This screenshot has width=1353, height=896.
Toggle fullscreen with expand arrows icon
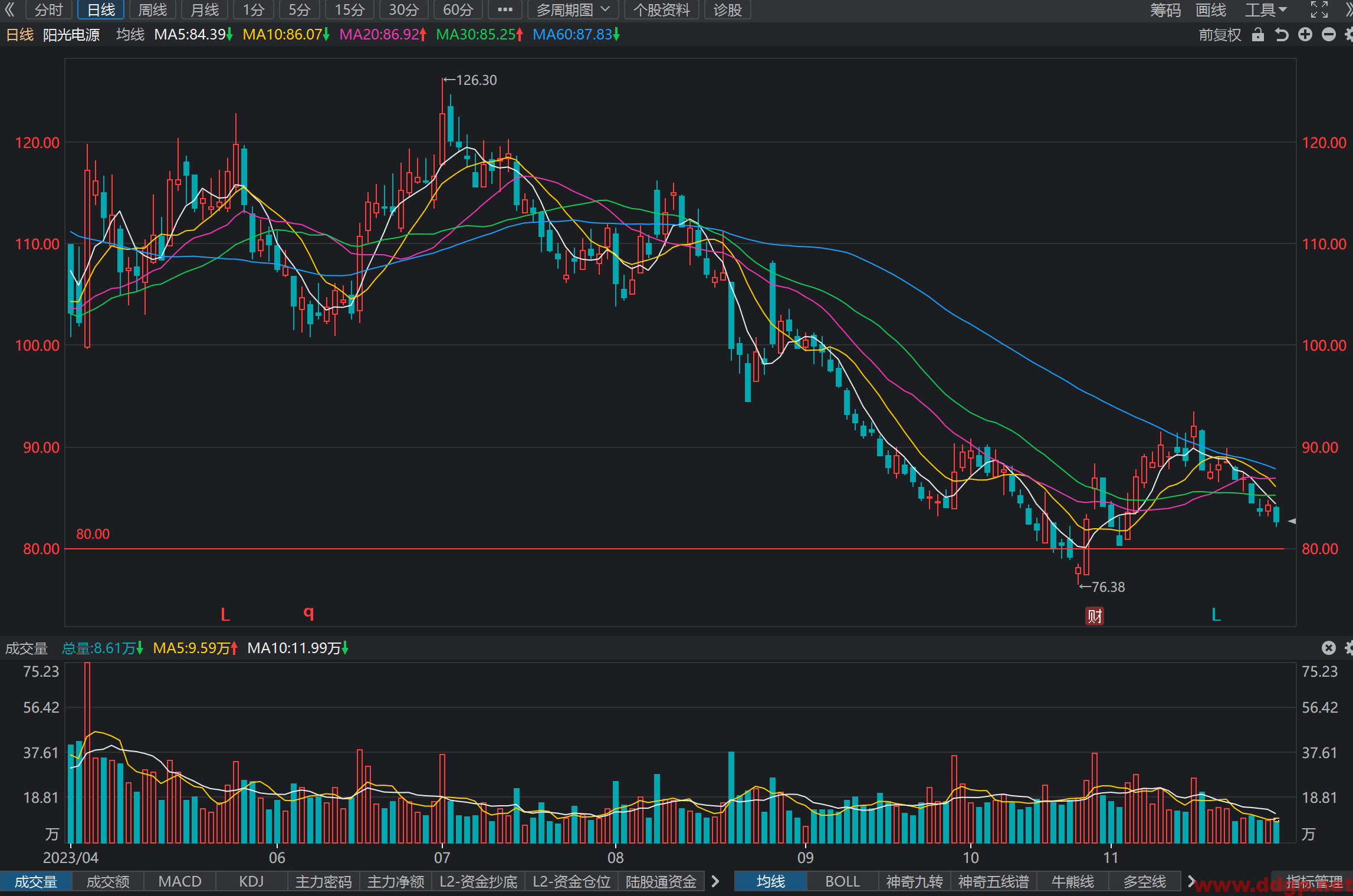(x=1319, y=9)
